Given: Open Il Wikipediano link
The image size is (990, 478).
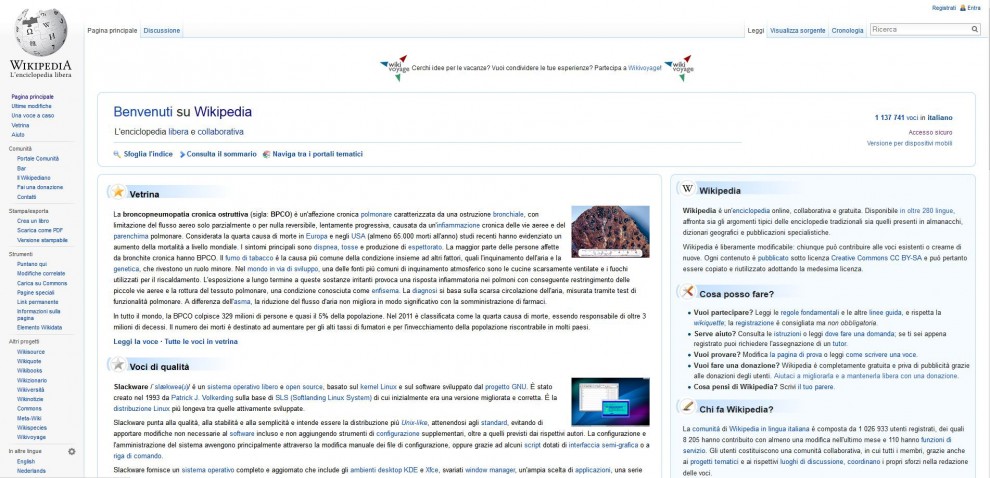Looking at the screenshot, I should pyautogui.click(x=33, y=178).
